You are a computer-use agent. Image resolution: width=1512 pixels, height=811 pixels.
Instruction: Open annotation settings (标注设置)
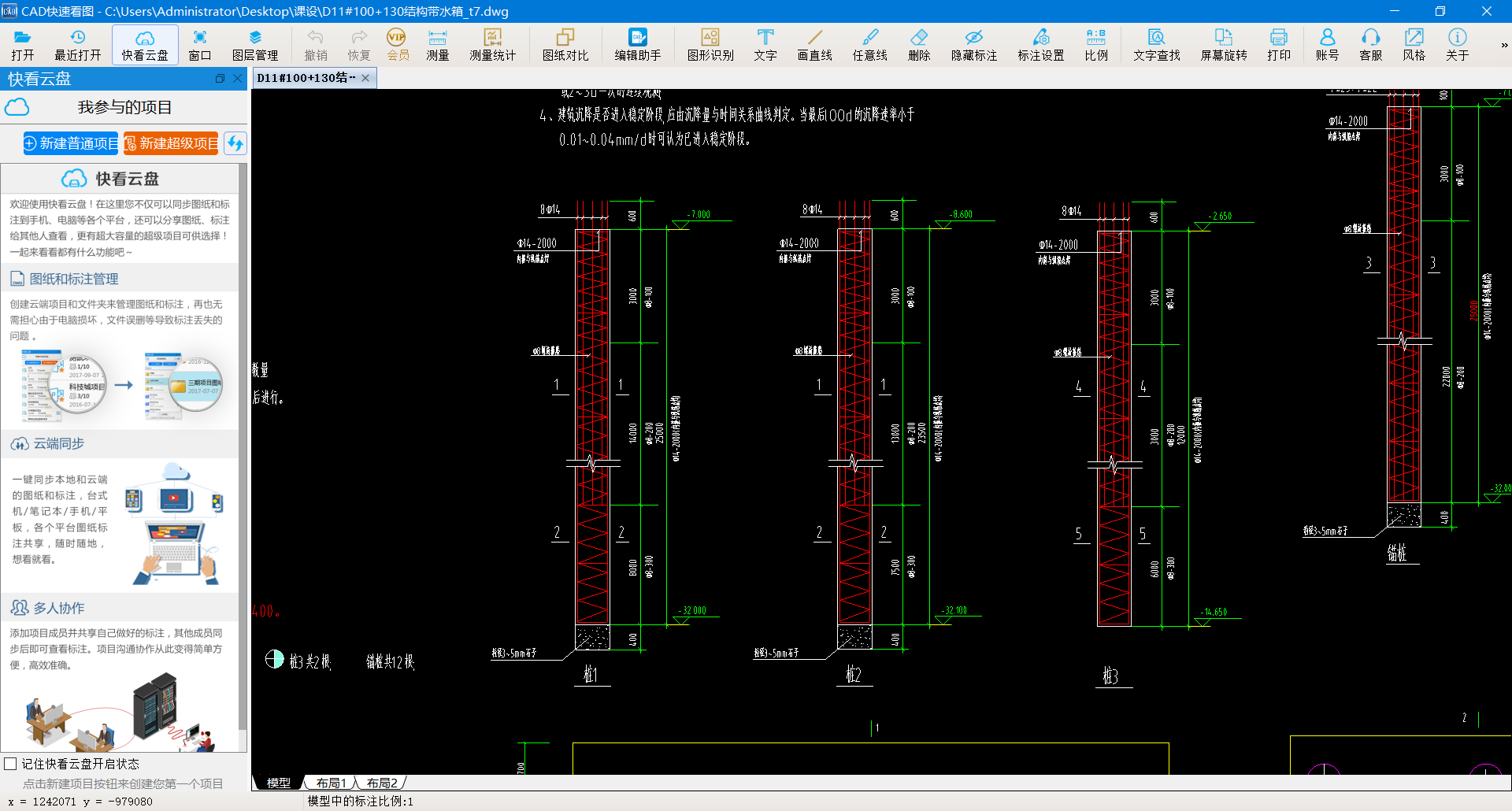1041,45
